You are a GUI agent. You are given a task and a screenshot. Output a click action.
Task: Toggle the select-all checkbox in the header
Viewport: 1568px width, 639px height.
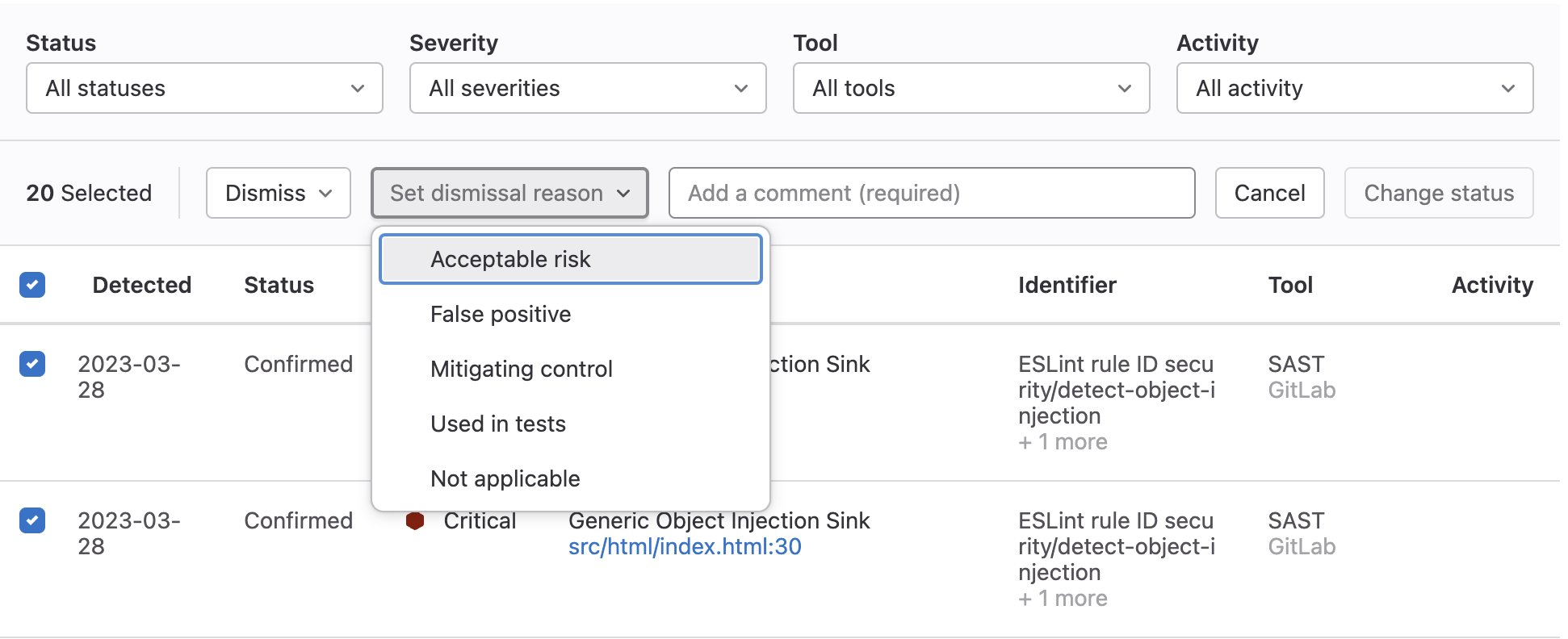click(32, 285)
